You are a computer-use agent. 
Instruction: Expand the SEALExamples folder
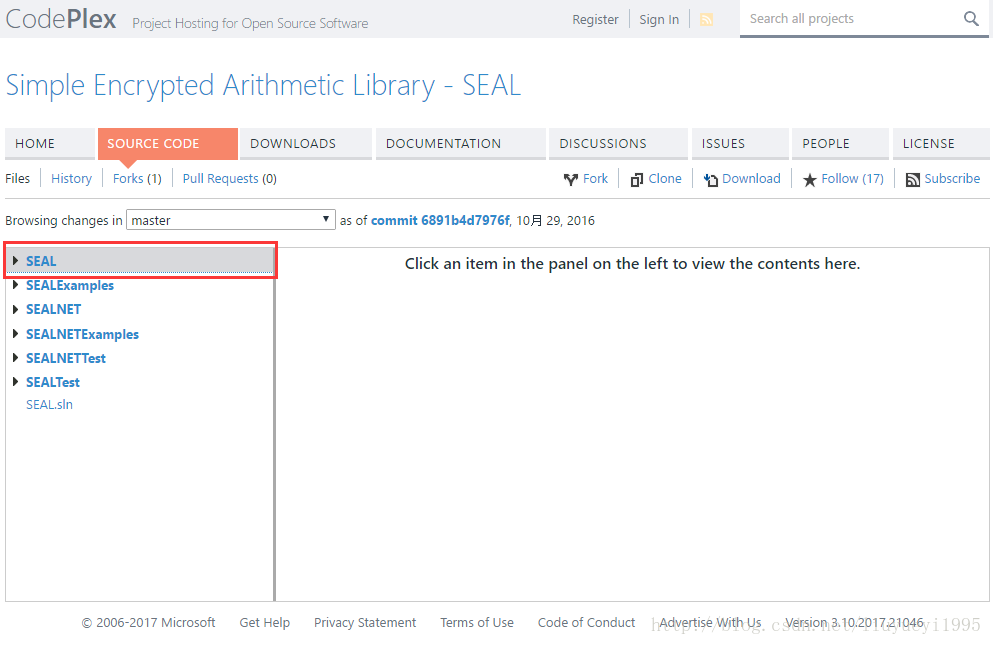coord(16,285)
